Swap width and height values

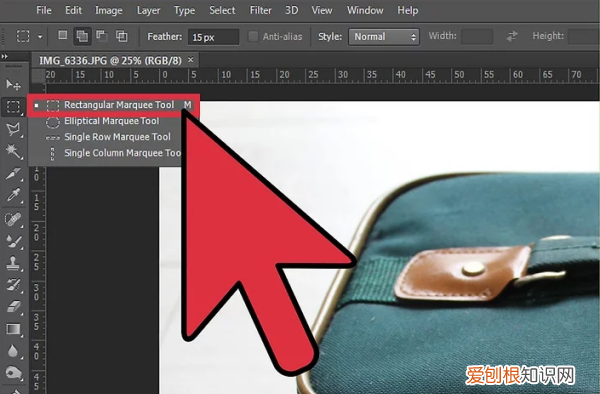pos(512,36)
